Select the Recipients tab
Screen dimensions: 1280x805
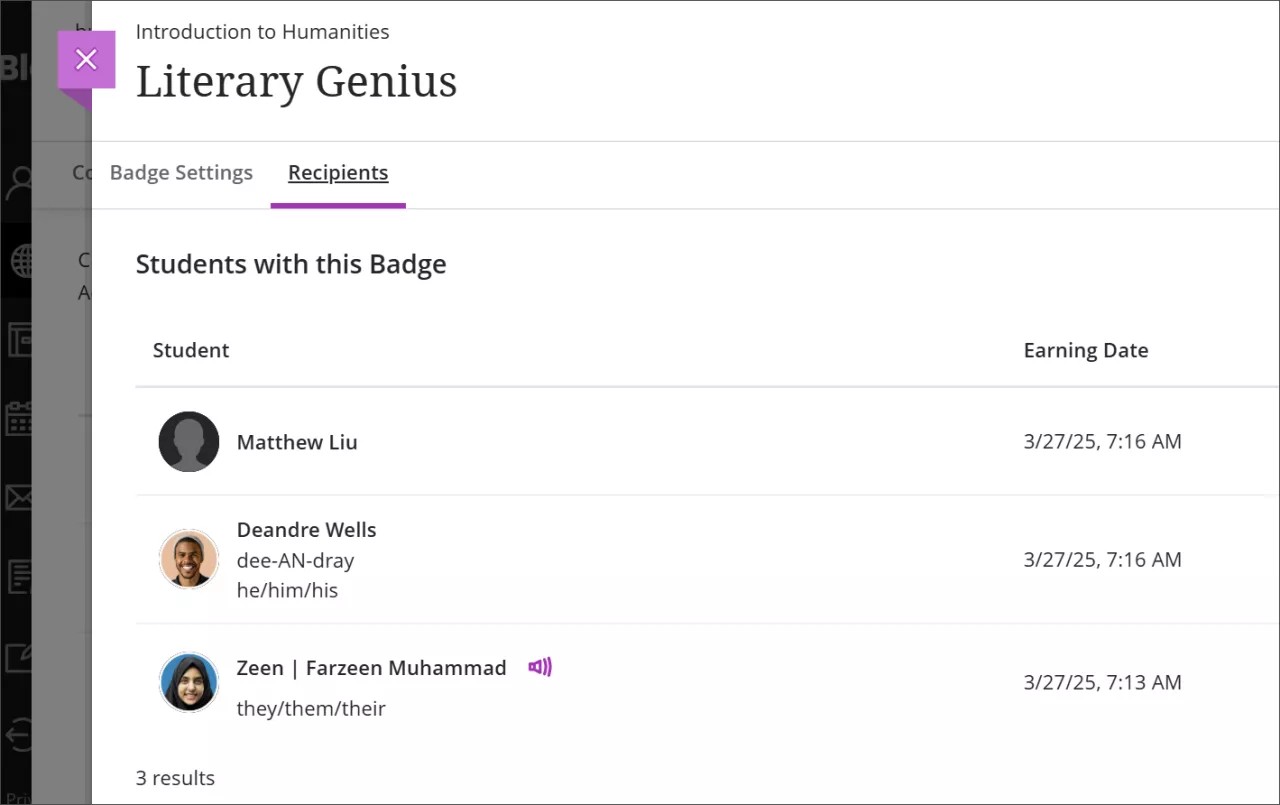[x=338, y=173]
